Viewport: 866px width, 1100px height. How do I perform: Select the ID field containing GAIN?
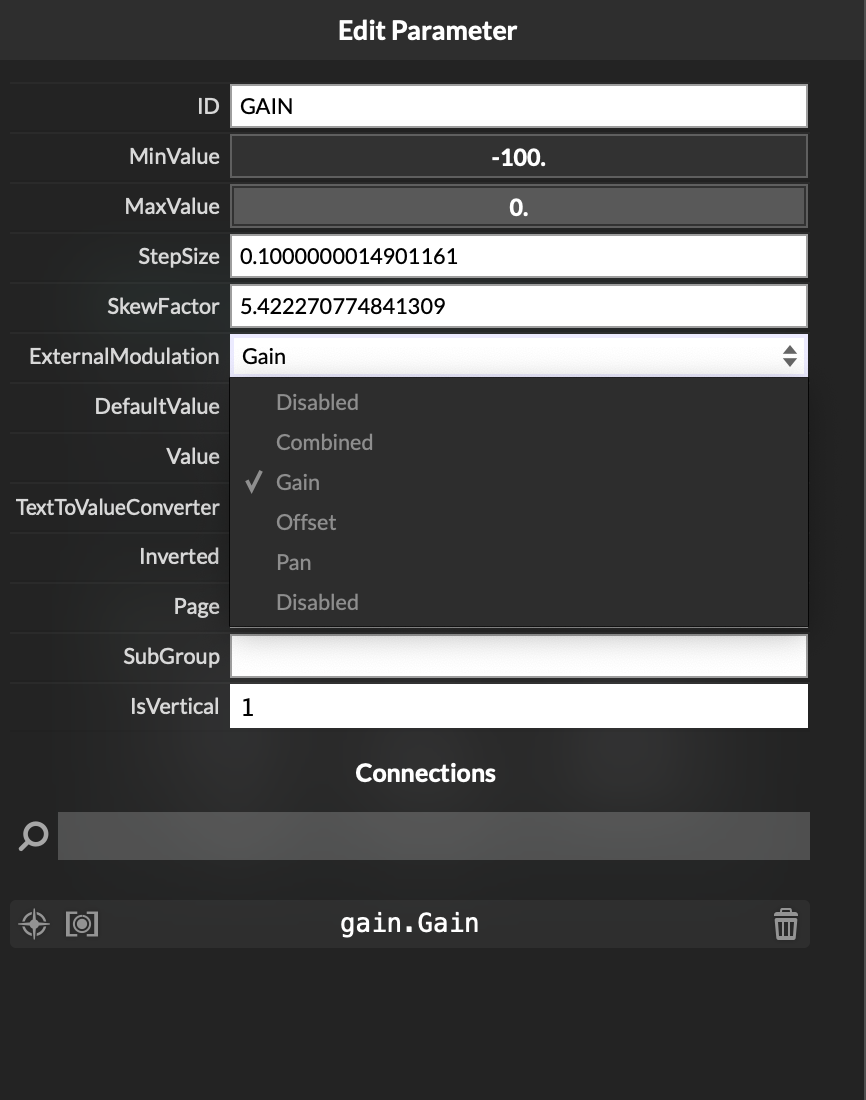519,105
